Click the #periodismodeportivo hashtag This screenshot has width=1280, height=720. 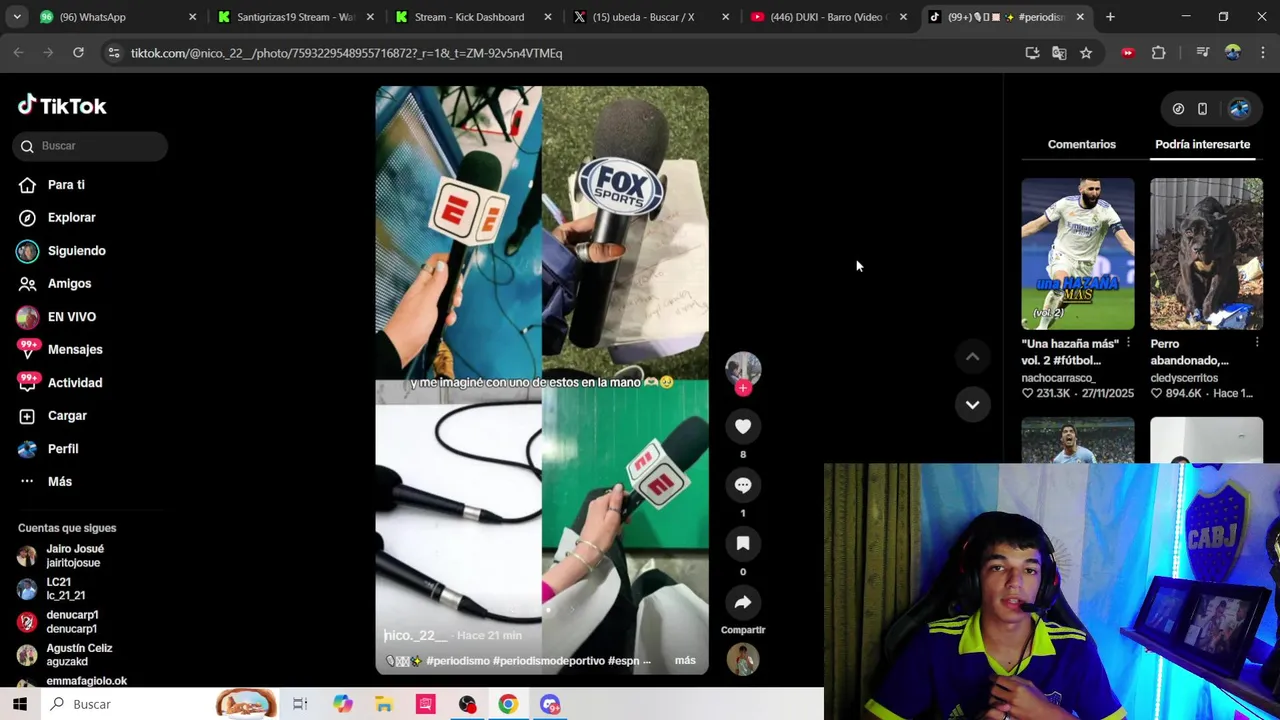click(x=549, y=661)
